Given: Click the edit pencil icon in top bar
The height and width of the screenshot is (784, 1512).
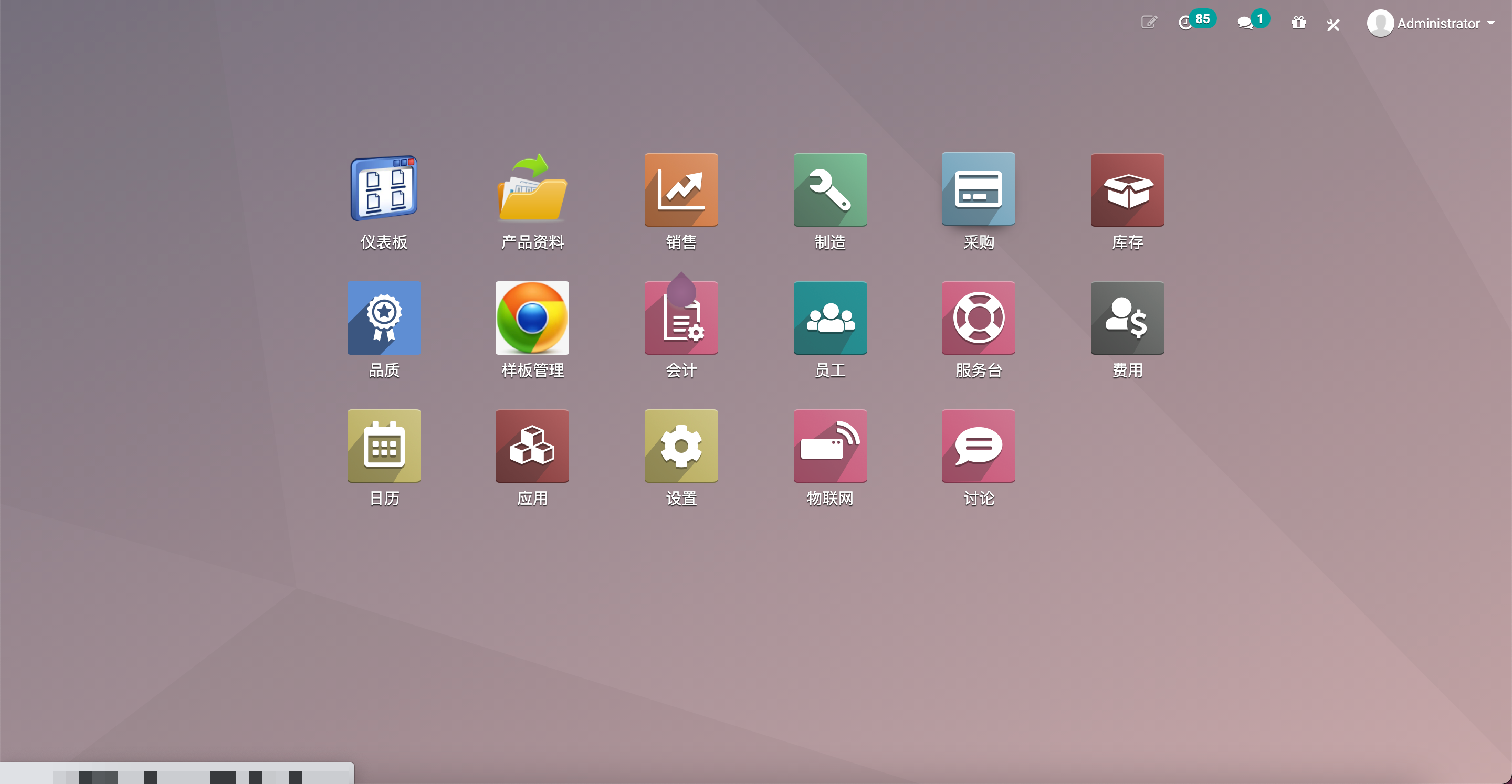Looking at the screenshot, I should click(x=1149, y=22).
